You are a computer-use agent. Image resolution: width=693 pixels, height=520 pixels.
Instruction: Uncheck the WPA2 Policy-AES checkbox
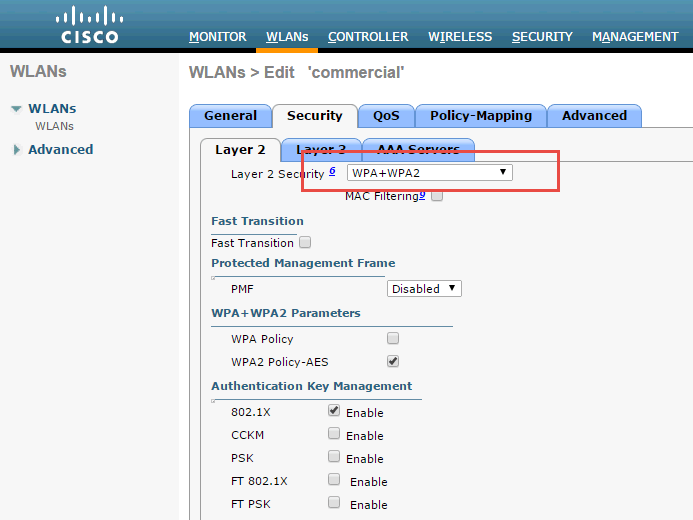point(393,361)
